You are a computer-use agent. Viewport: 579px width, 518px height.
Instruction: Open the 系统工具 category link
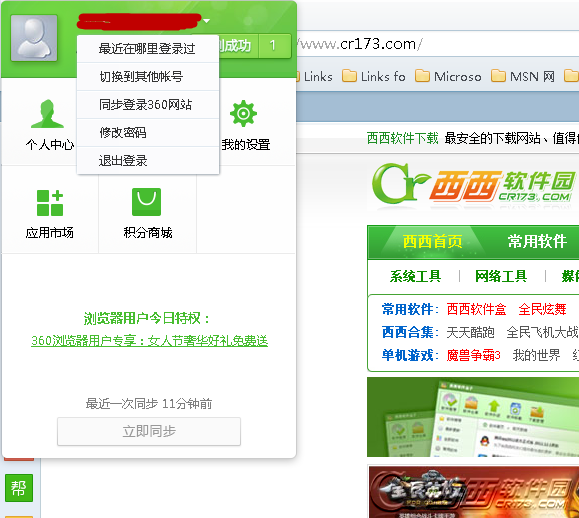(x=415, y=276)
